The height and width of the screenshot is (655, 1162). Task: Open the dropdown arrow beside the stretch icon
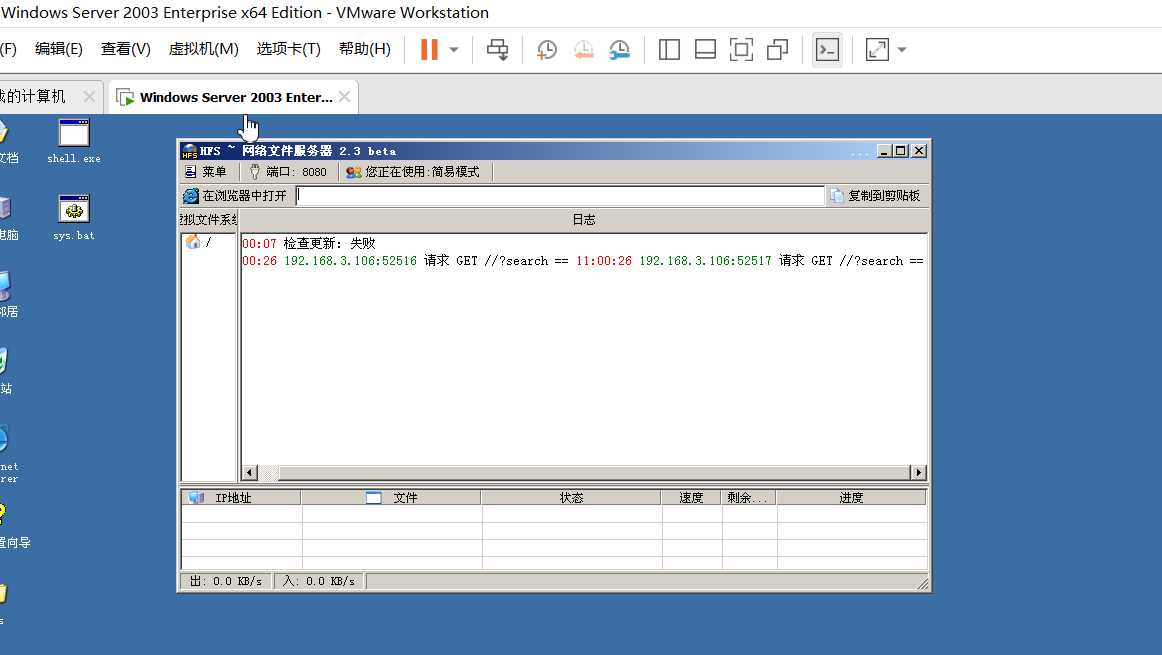tap(902, 50)
